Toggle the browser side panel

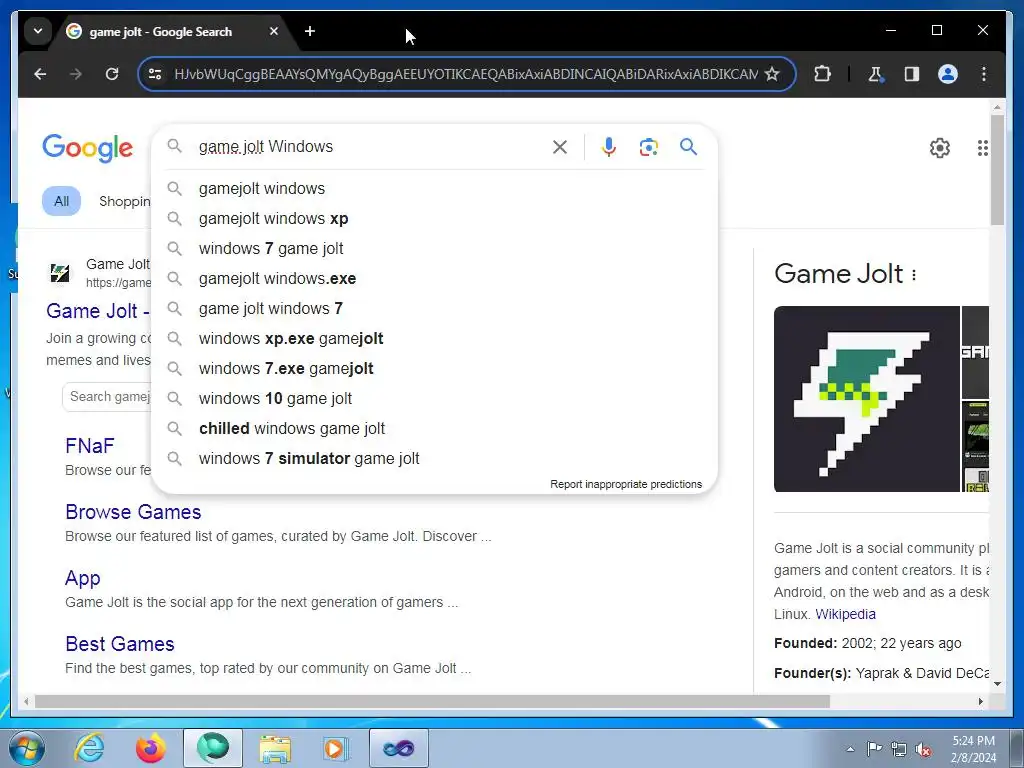click(912, 74)
